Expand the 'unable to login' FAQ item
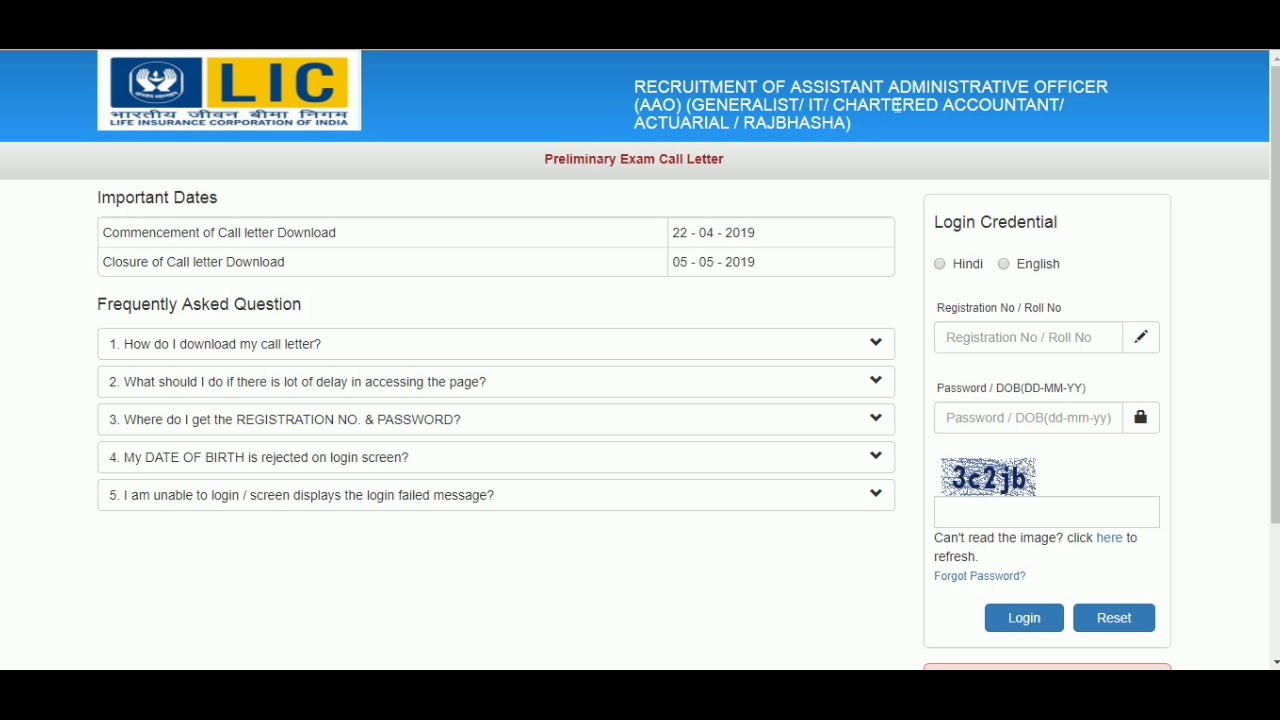The height and width of the screenshot is (720, 1280). point(496,495)
